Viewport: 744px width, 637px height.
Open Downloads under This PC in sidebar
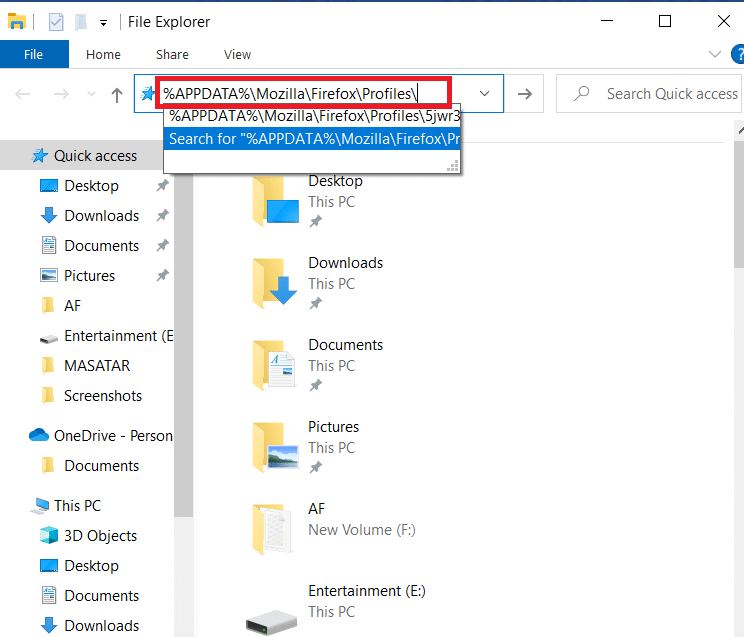[101, 626]
